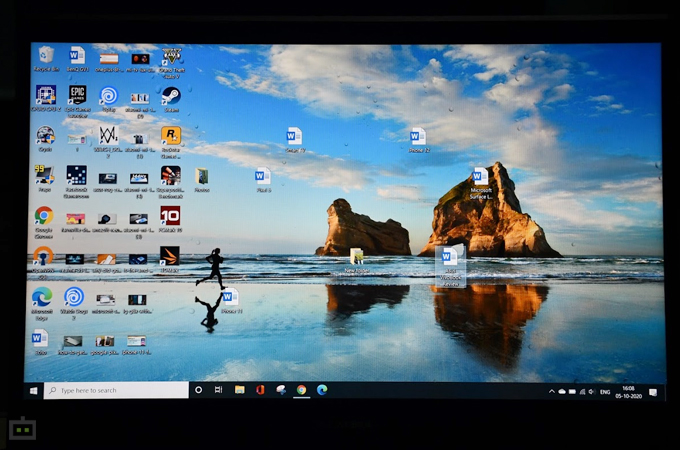The width and height of the screenshot is (680, 450).
Task: Launch Google Chrome desktop shortcut
Action: (x=44, y=222)
